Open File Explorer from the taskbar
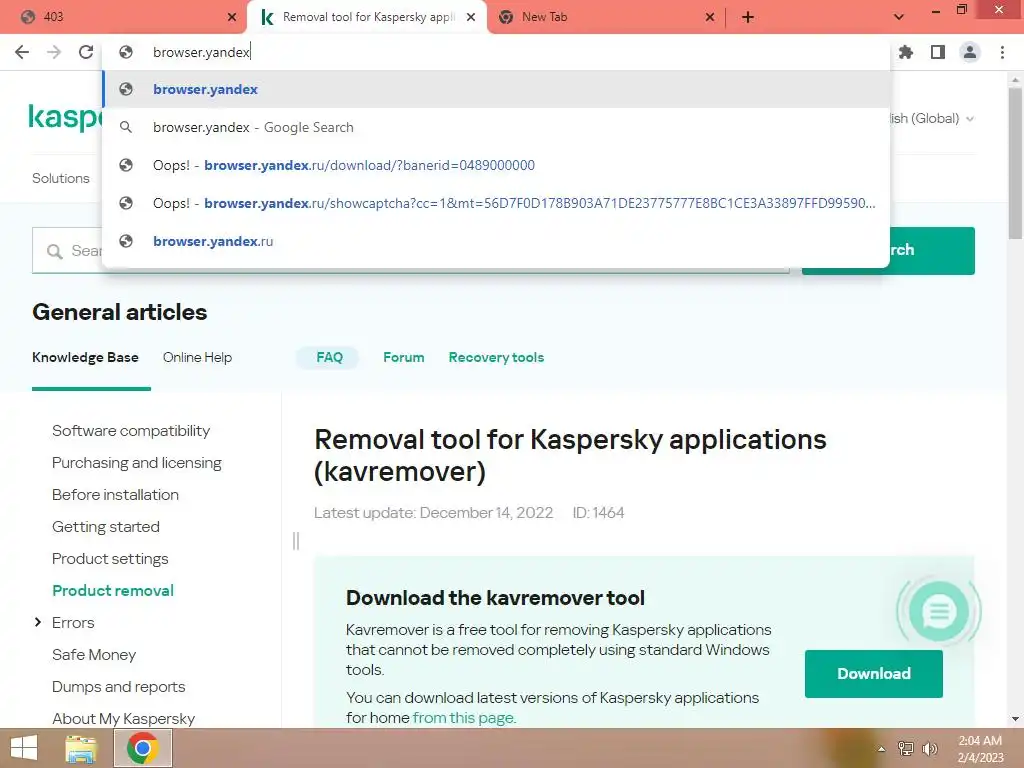The height and width of the screenshot is (768, 1024). pyautogui.click(x=81, y=748)
